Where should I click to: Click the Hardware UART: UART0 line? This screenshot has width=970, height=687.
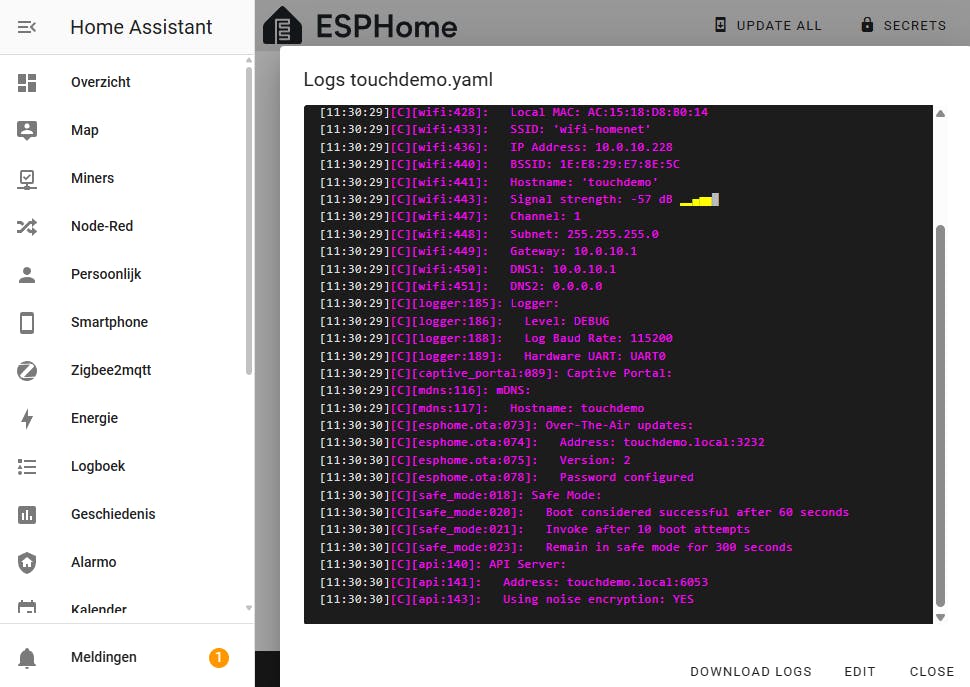[x=492, y=356]
